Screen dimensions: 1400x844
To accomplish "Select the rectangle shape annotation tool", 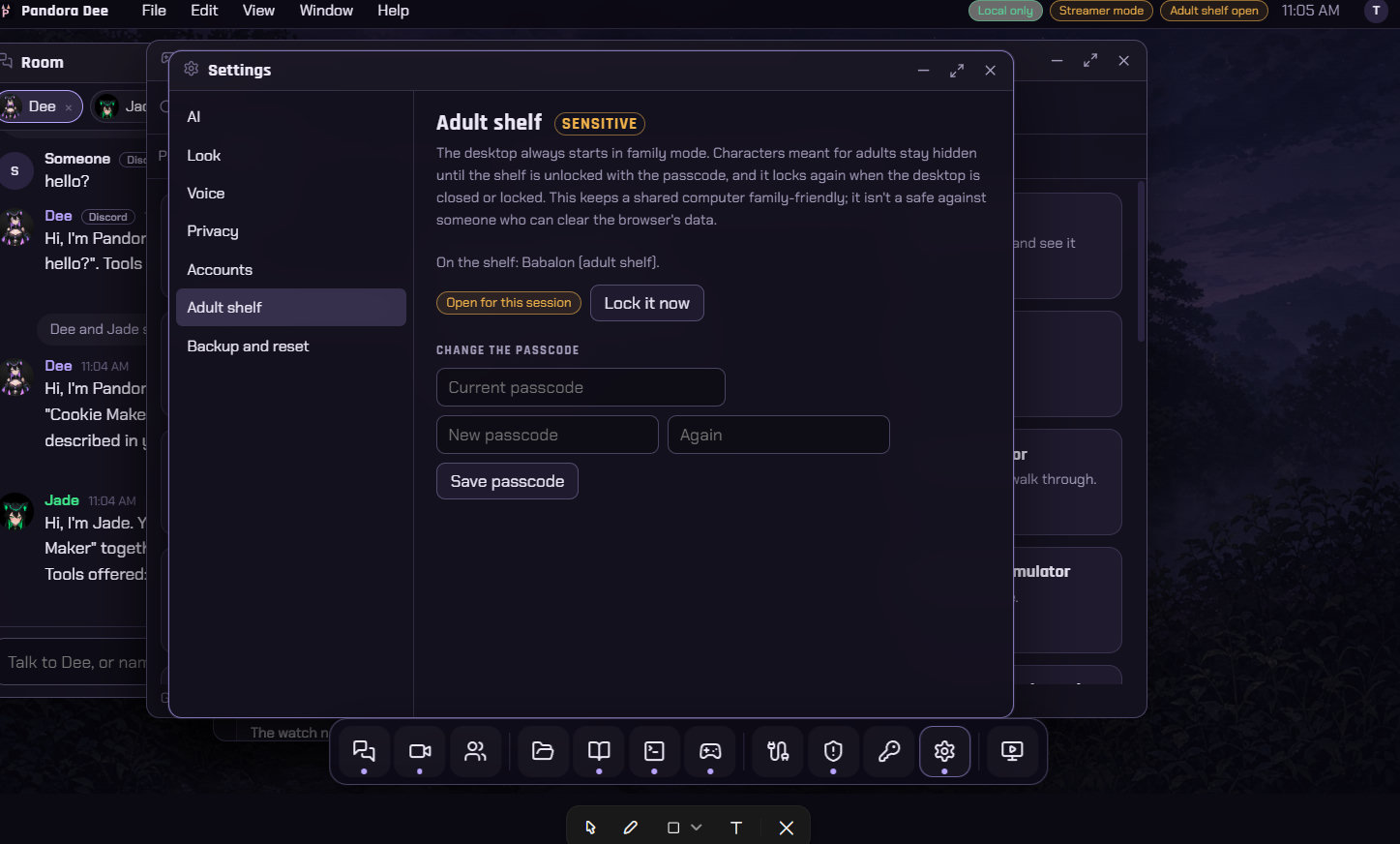I will 673,828.
